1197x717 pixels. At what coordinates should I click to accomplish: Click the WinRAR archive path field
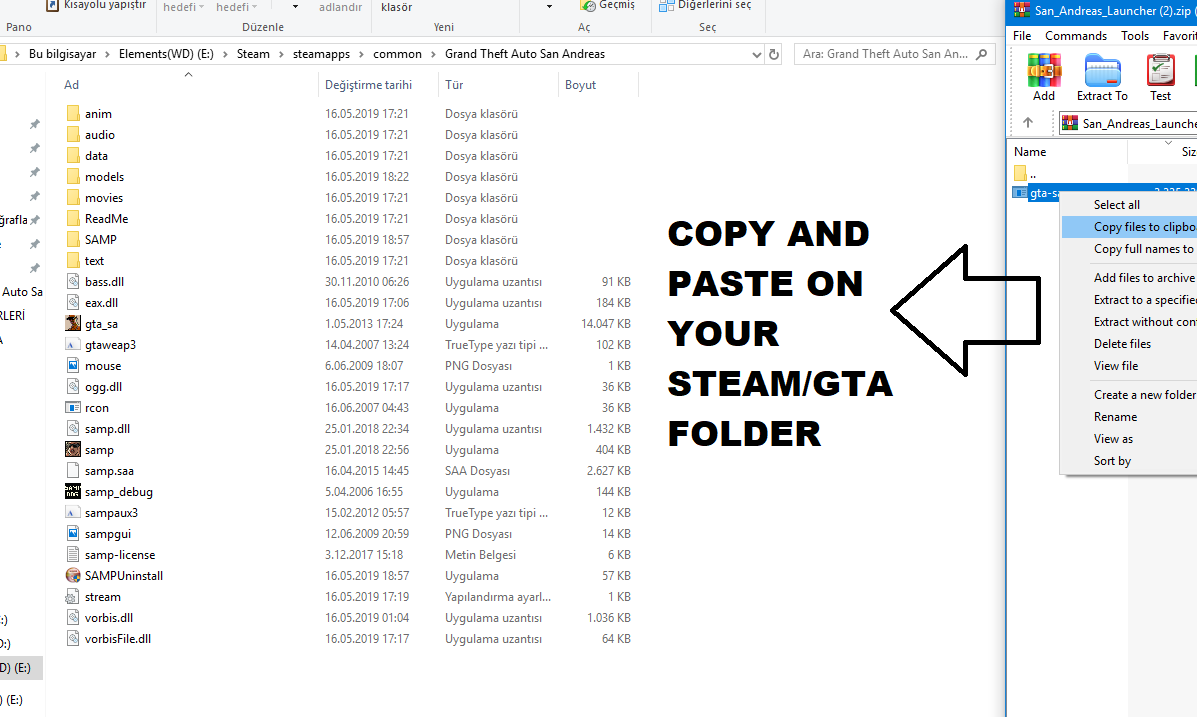(x=1128, y=123)
